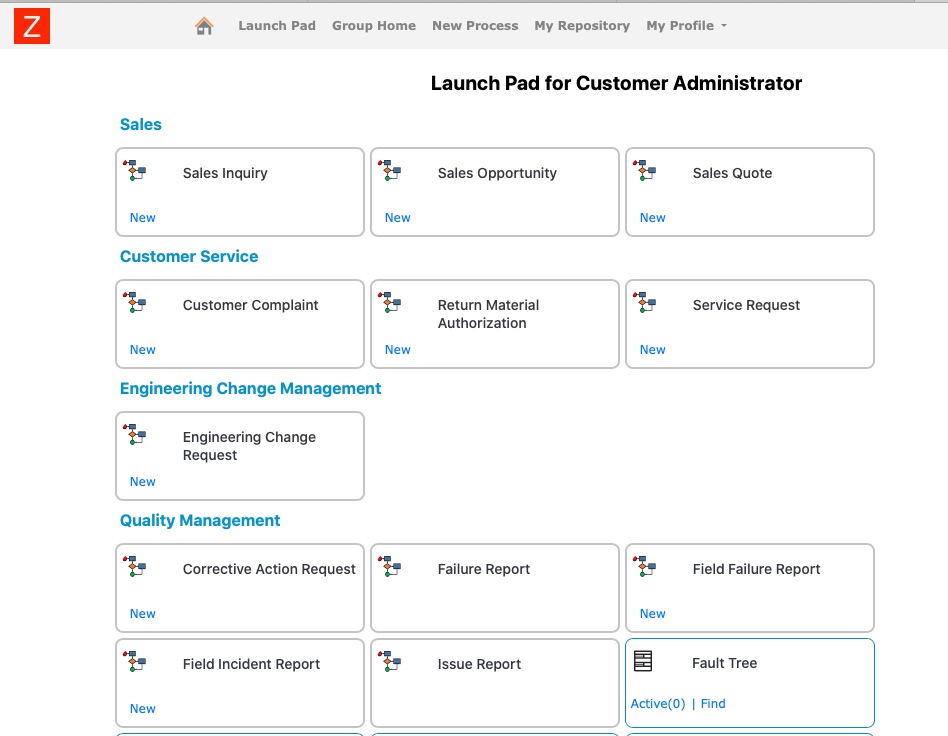Click the Sales Quote workflow icon
This screenshot has width=948, height=736.
(x=645, y=170)
